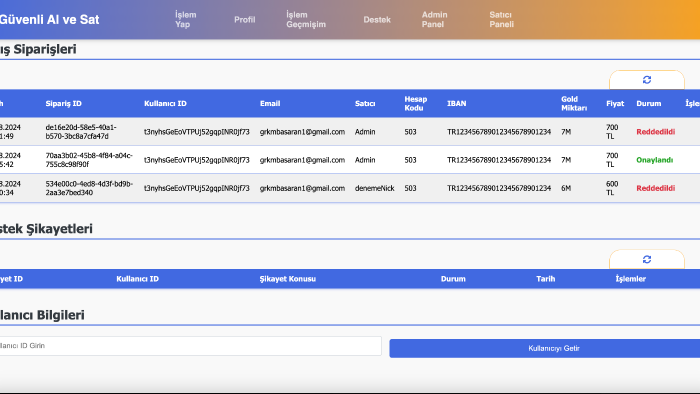Image resolution: width=700 pixels, height=394 pixels.
Task: Click the Hesap Kodu column header
Action: (x=416, y=104)
